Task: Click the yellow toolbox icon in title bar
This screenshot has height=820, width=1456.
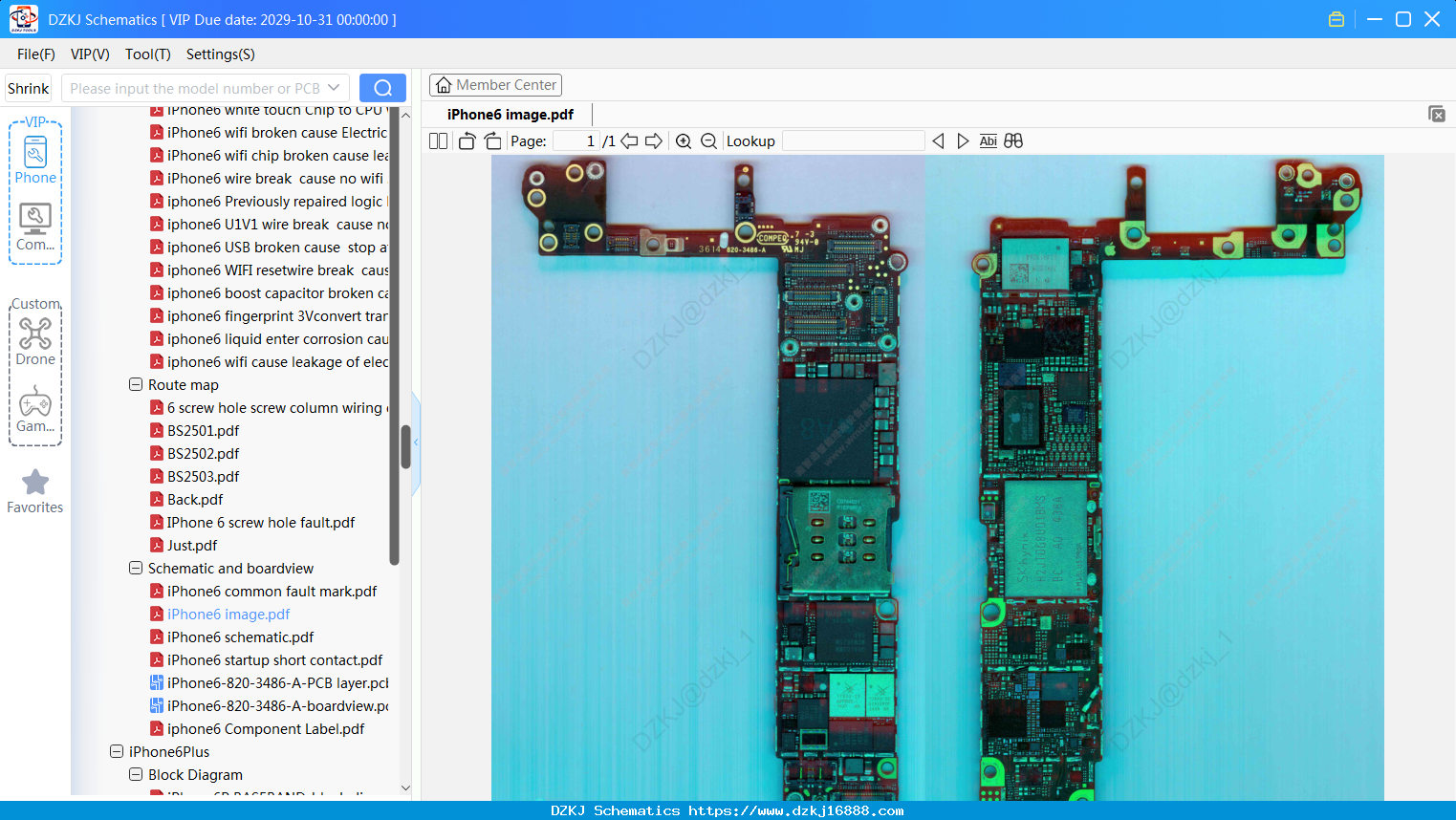Action: coord(1336,19)
